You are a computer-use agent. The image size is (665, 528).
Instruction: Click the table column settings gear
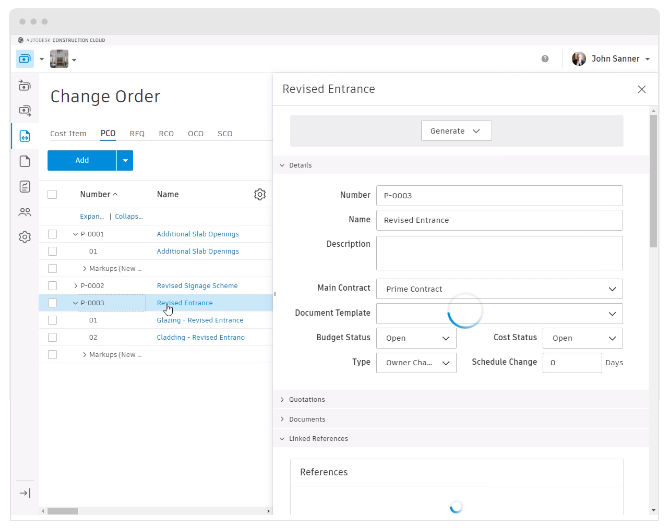click(x=260, y=194)
